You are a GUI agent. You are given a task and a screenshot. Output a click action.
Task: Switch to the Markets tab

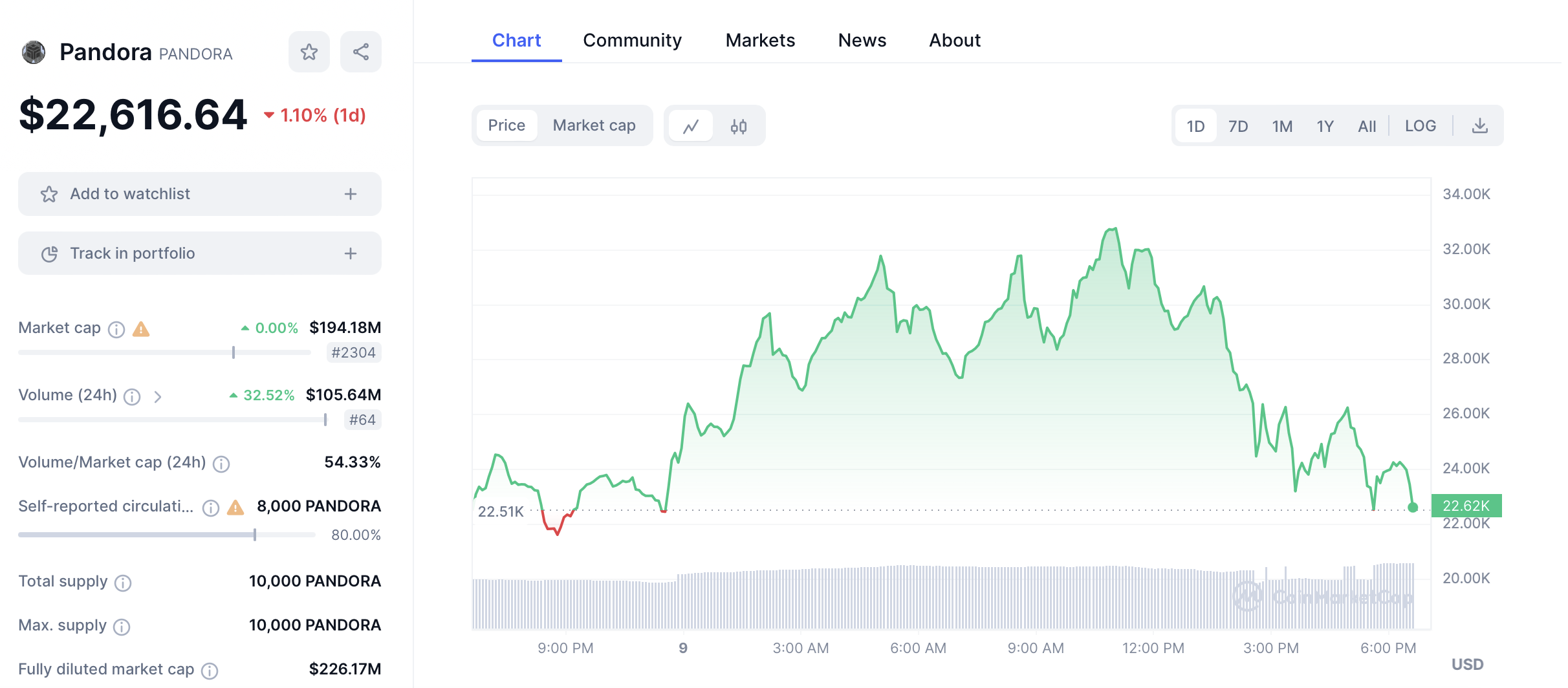760,40
